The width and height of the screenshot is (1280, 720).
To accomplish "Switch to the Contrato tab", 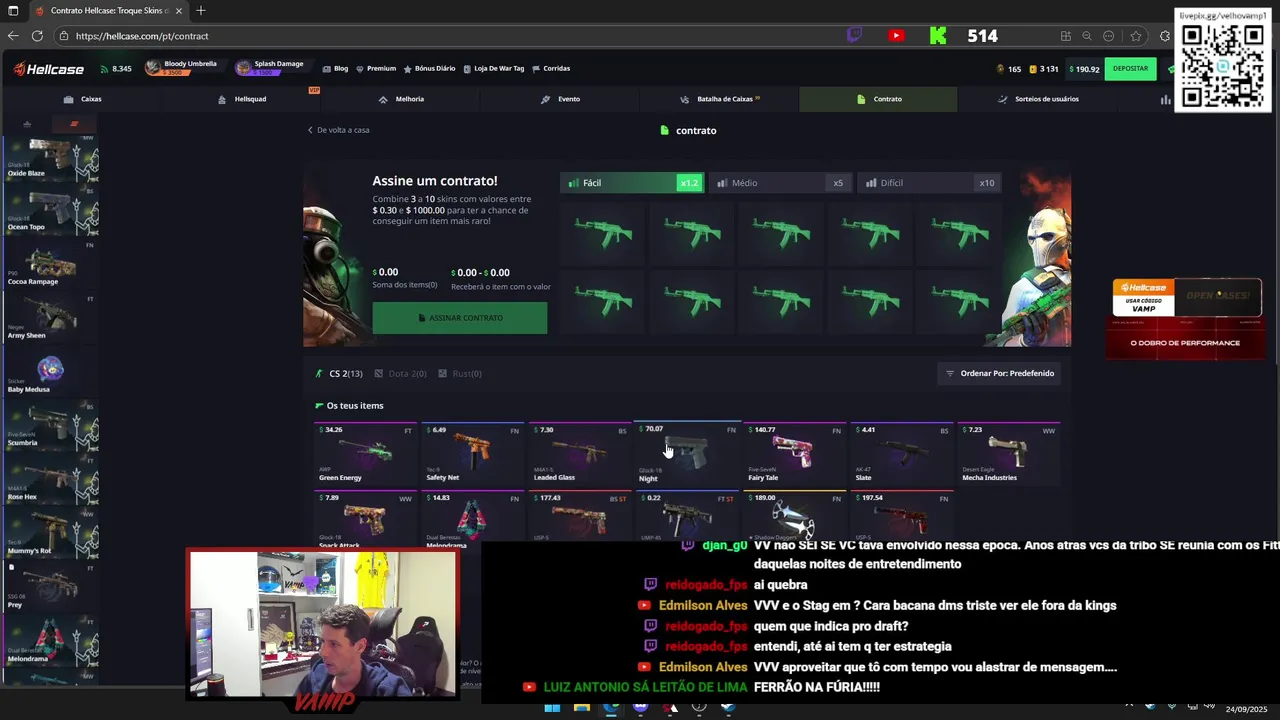I will (x=878, y=99).
